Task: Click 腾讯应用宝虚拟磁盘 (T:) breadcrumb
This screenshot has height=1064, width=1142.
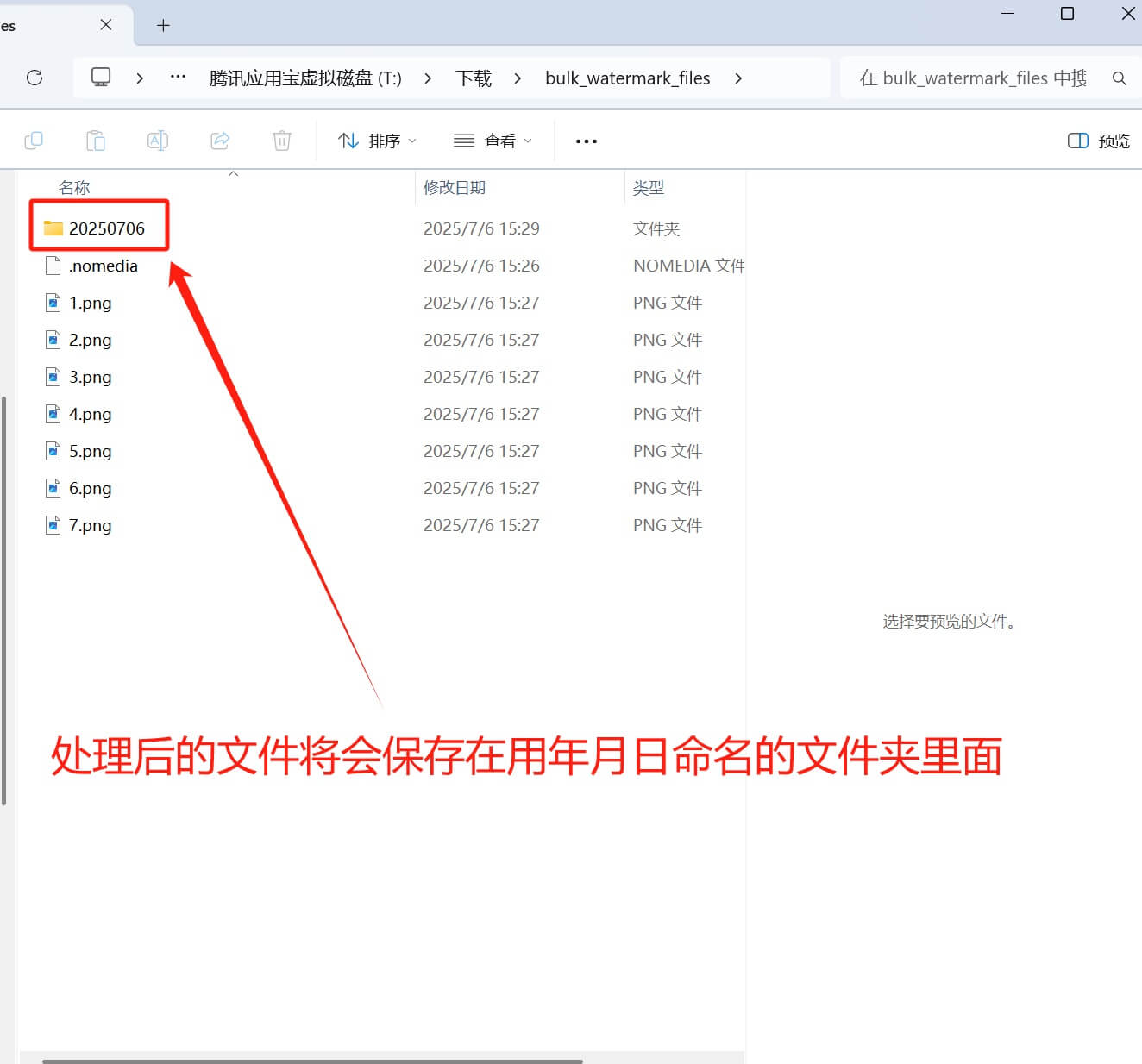Action: 305,78
